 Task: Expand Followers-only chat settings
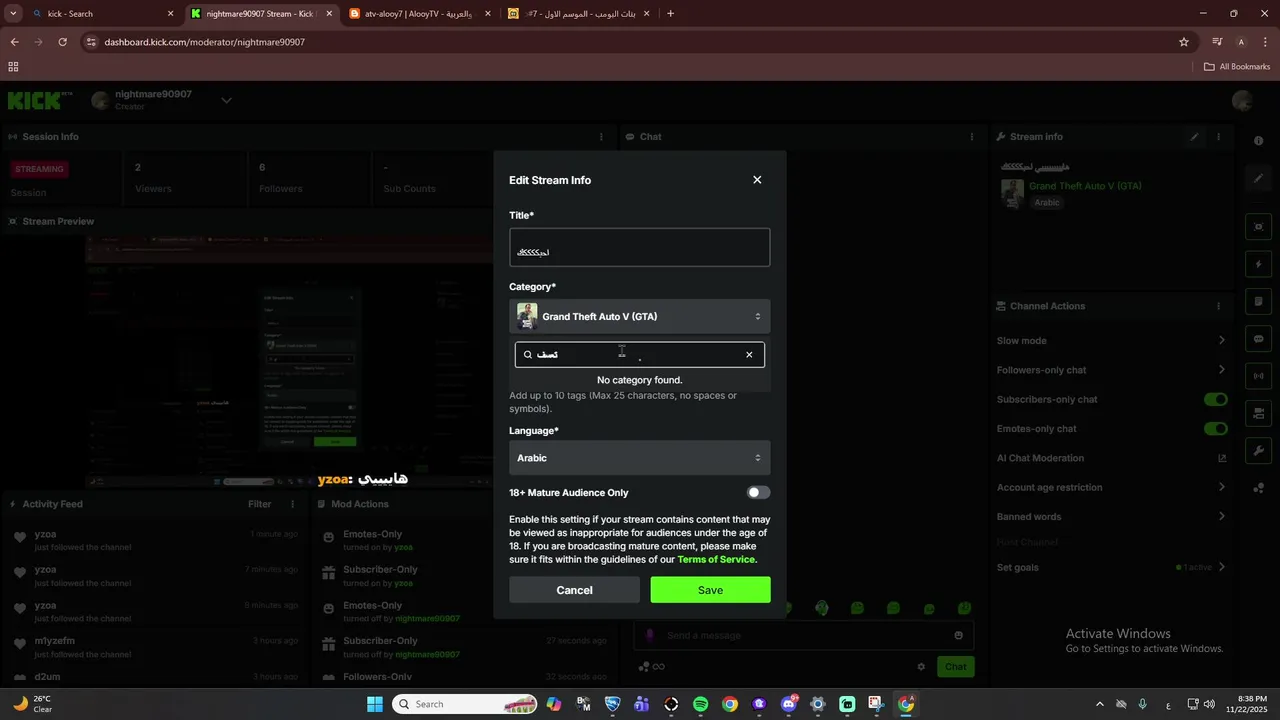(1221, 370)
